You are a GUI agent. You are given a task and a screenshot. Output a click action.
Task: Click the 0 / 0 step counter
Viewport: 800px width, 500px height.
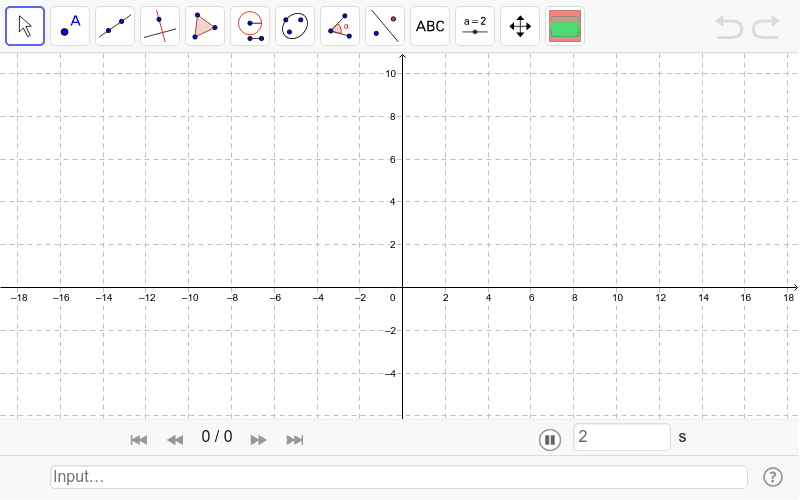point(217,437)
